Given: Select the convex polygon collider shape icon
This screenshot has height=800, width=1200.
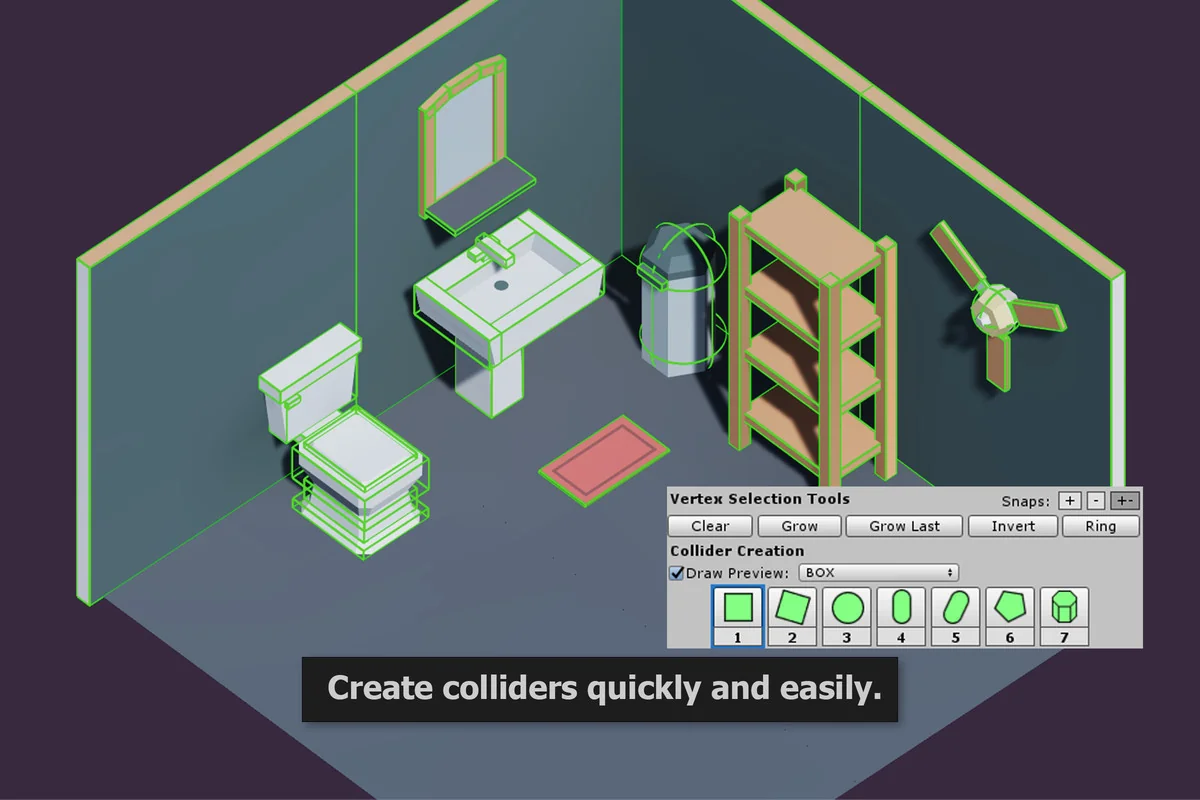Looking at the screenshot, I should coord(1009,611).
